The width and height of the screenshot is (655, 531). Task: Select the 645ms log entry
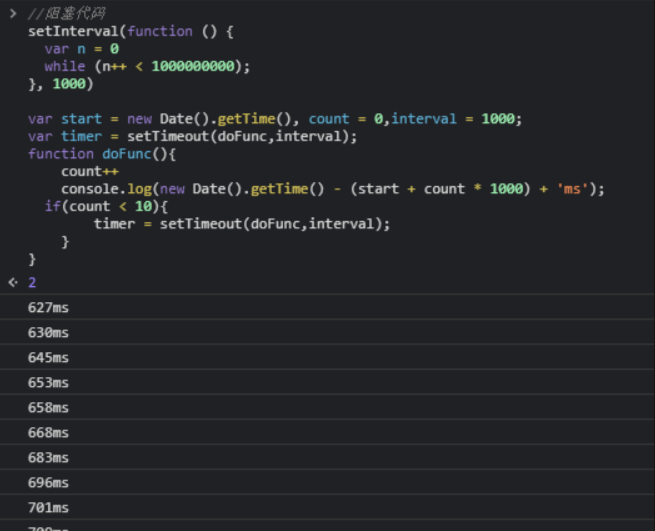coord(328,358)
